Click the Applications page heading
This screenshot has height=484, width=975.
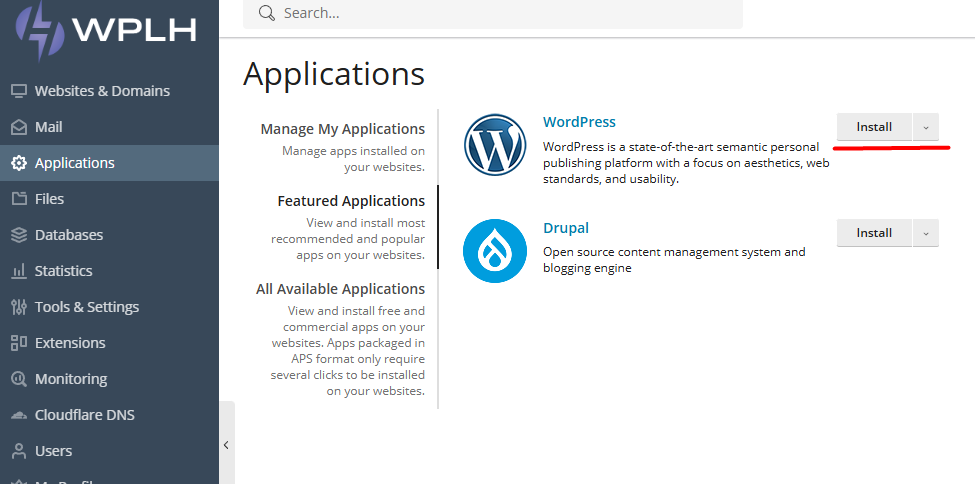pyautogui.click(x=334, y=74)
